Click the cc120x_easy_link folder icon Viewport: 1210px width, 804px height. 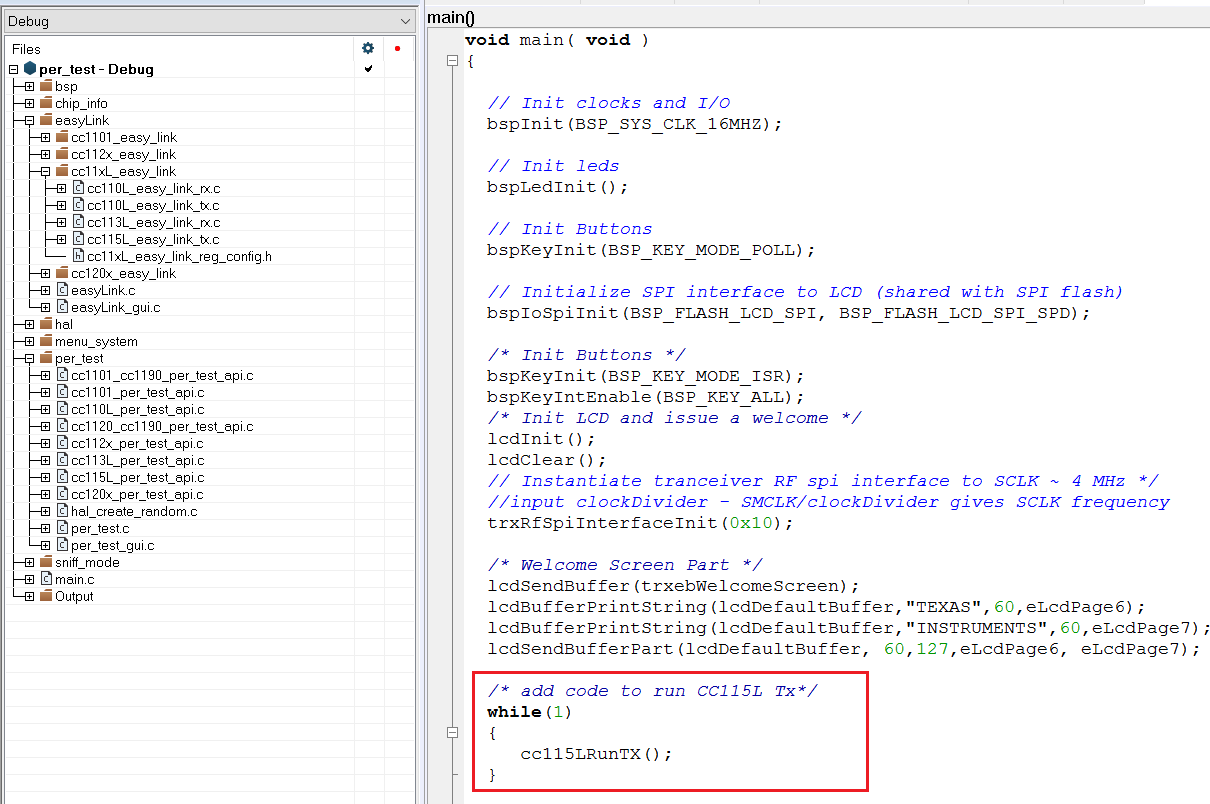pos(62,273)
